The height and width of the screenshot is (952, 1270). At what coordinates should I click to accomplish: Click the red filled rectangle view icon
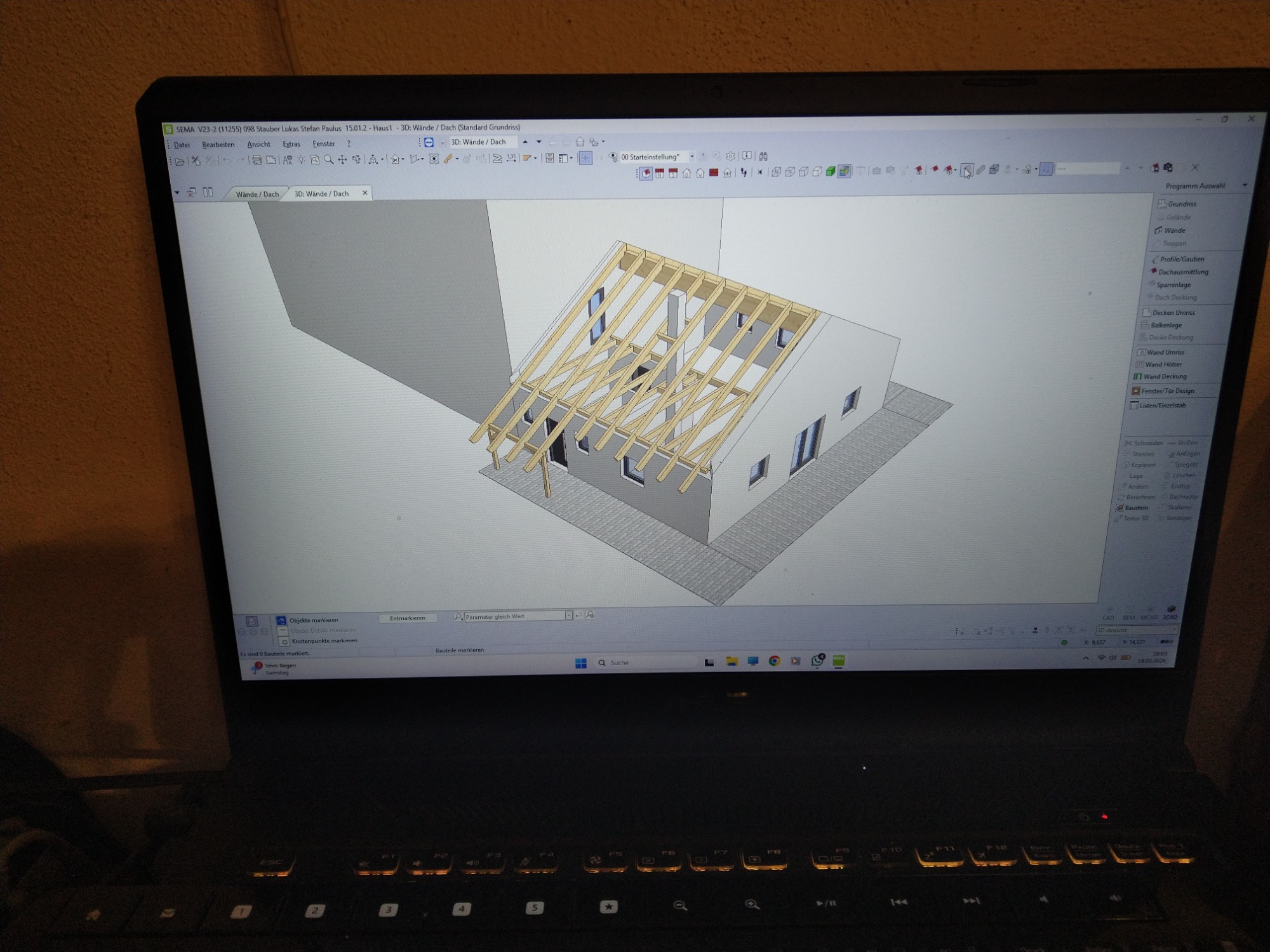pyautogui.click(x=714, y=173)
